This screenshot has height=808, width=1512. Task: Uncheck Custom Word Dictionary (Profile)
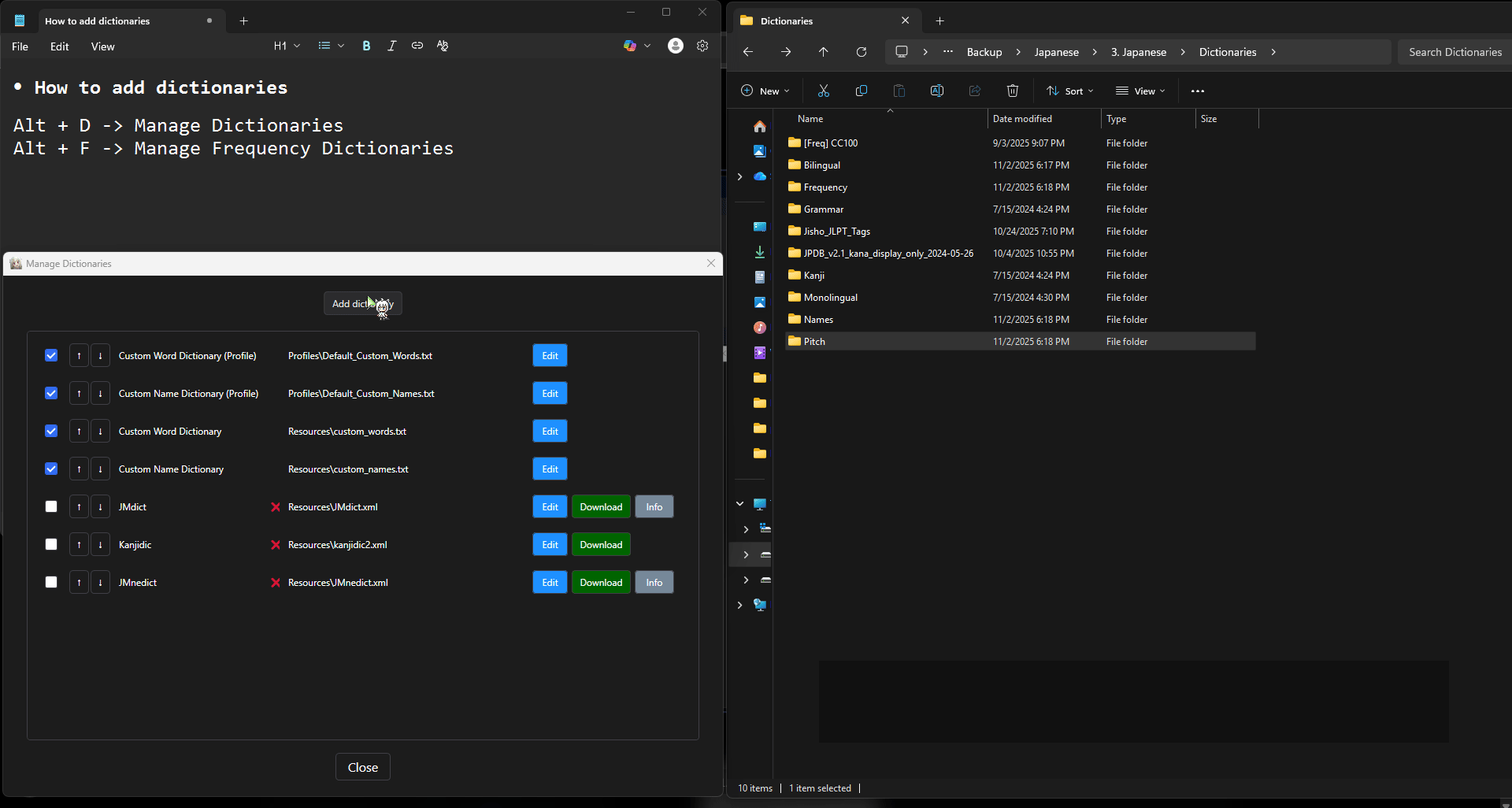click(x=51, y=356)
